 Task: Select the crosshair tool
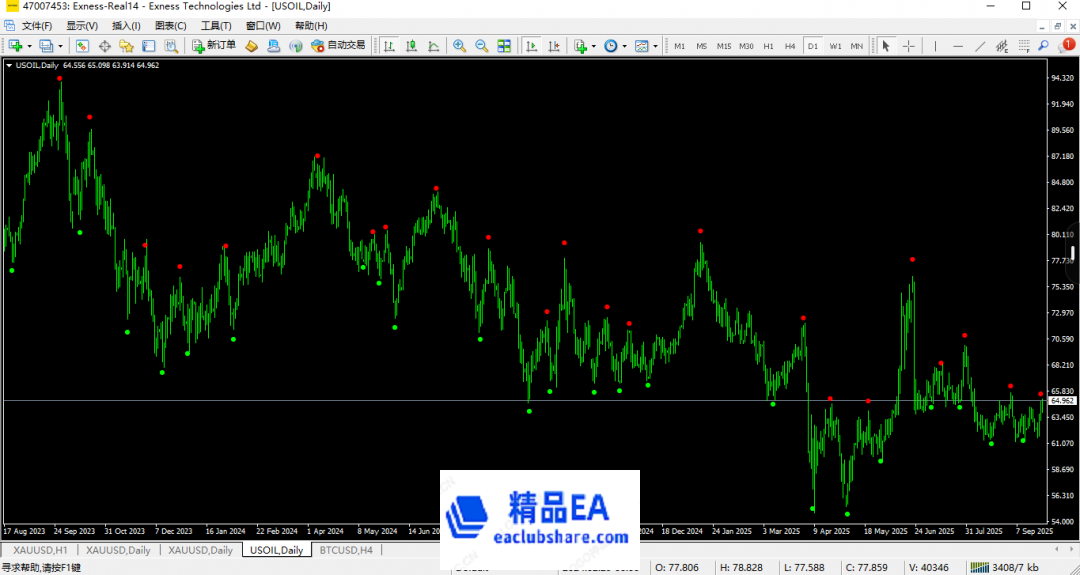pos(908,46)
